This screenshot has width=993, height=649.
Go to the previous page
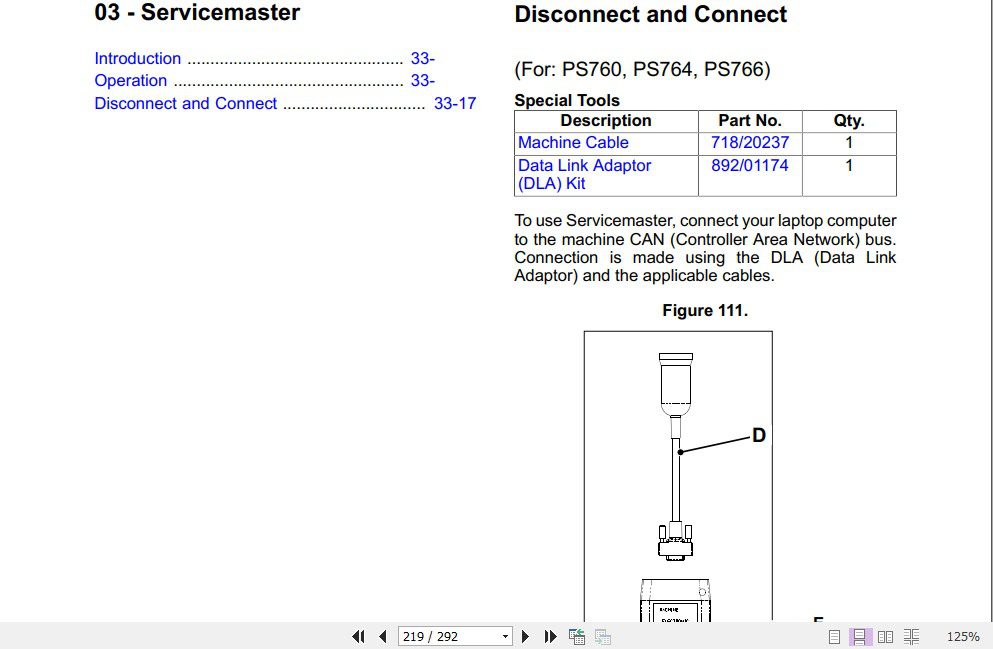click(383, 636)
